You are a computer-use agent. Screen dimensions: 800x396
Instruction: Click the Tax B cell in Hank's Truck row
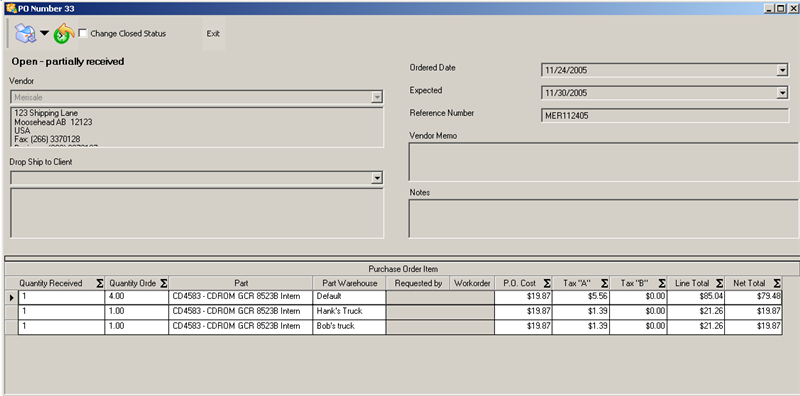click(x=638, y=311)
